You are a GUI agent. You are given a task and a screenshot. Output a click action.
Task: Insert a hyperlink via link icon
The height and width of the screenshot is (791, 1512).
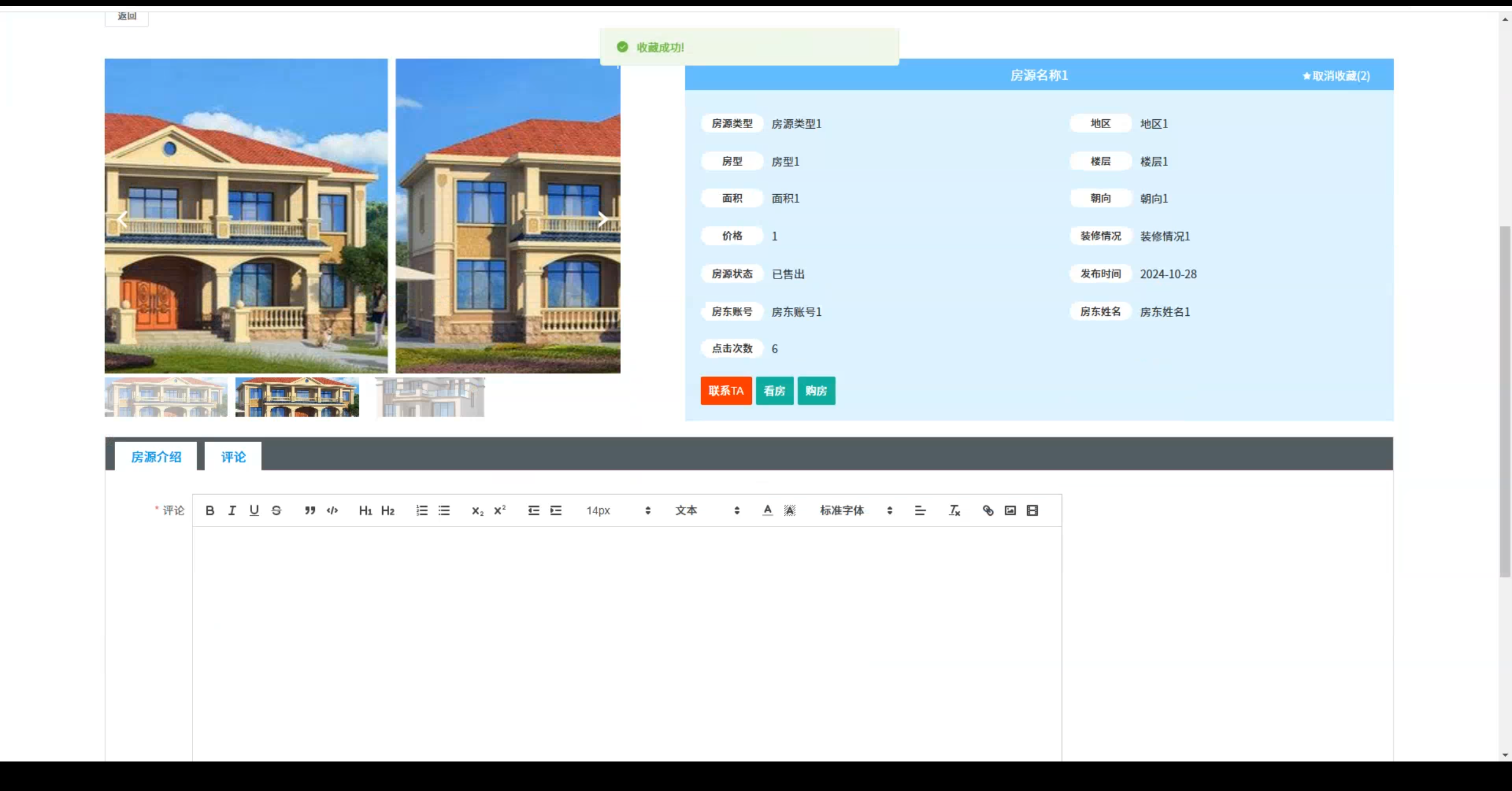click(x=988, y=511)
